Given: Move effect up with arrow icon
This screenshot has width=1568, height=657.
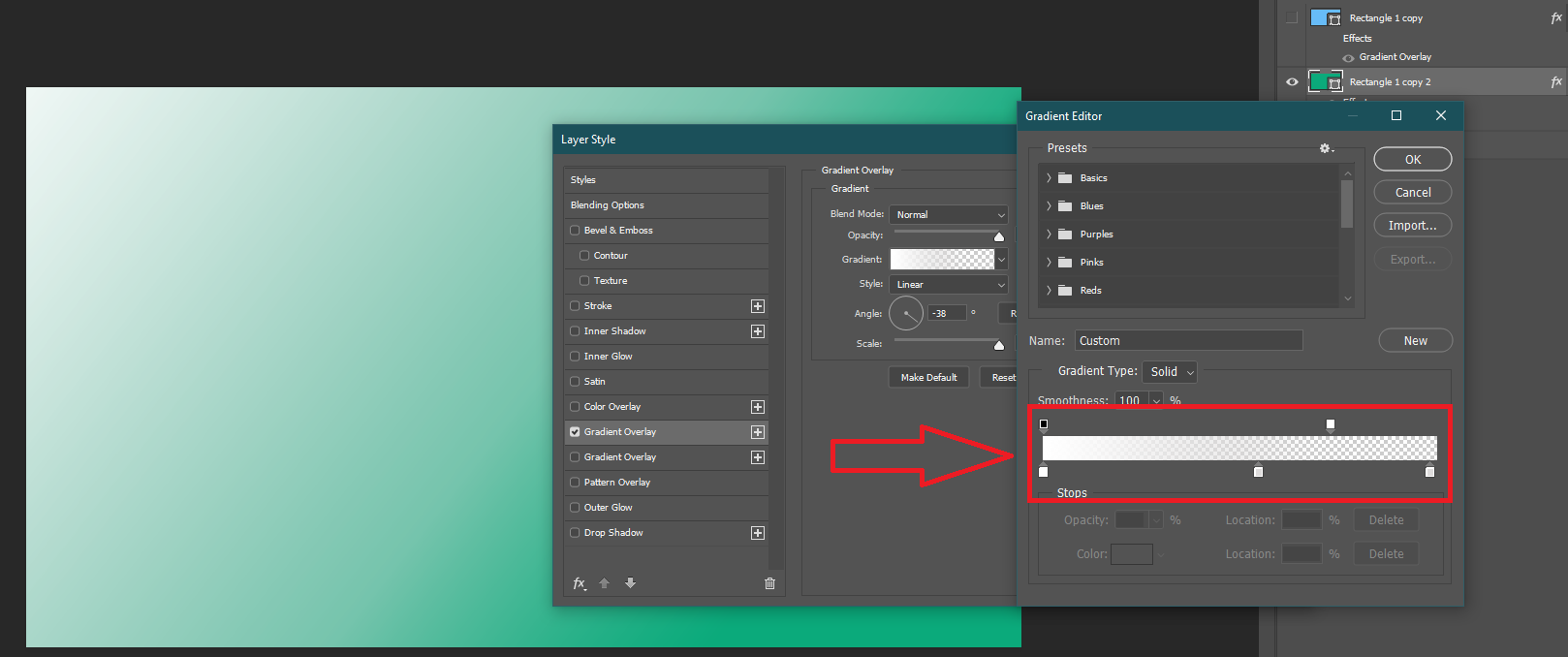Looking at the screenshot, I should pos(604,583).
